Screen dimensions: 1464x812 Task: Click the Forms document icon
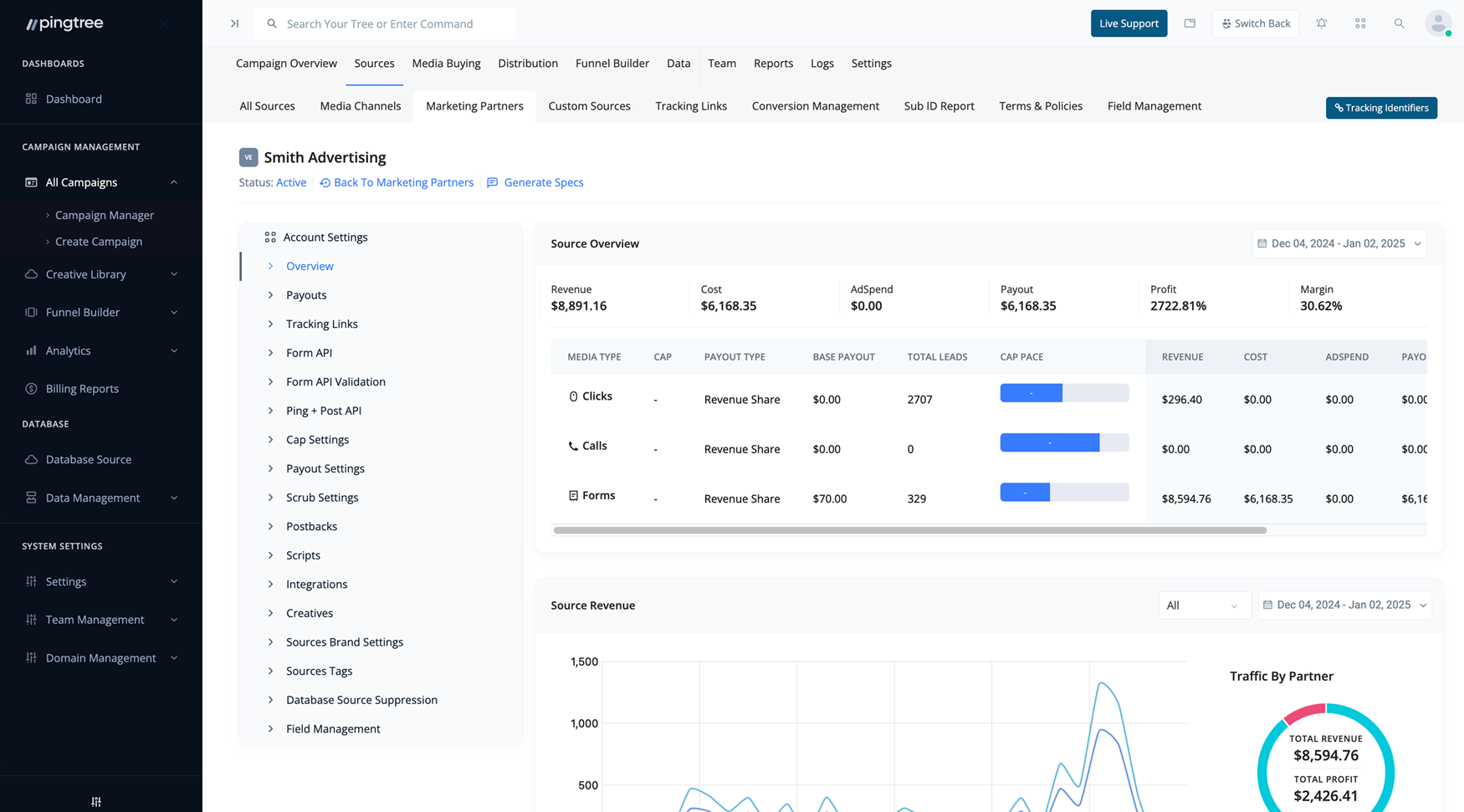(x=573, y=496)
